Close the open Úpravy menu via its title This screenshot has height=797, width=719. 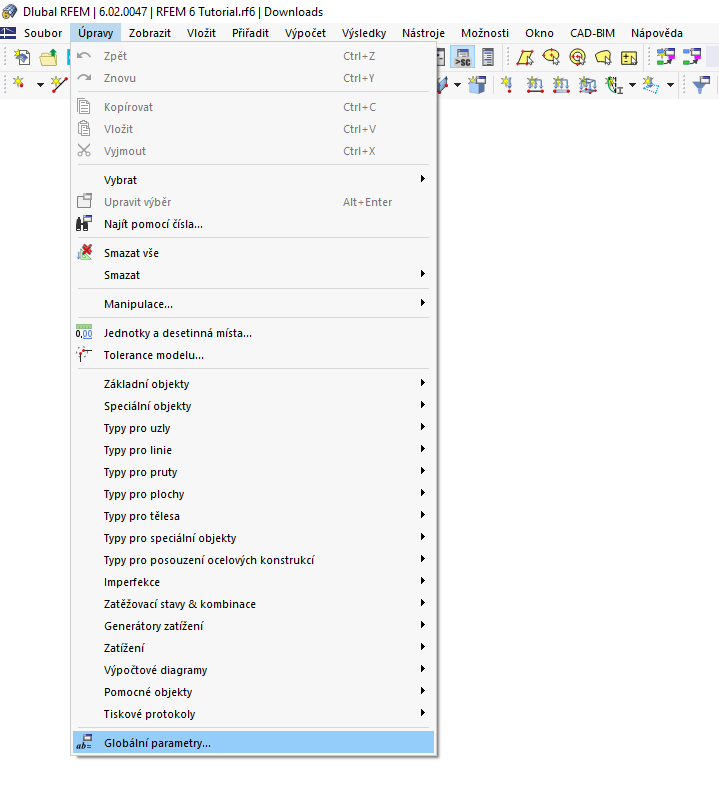96,33
